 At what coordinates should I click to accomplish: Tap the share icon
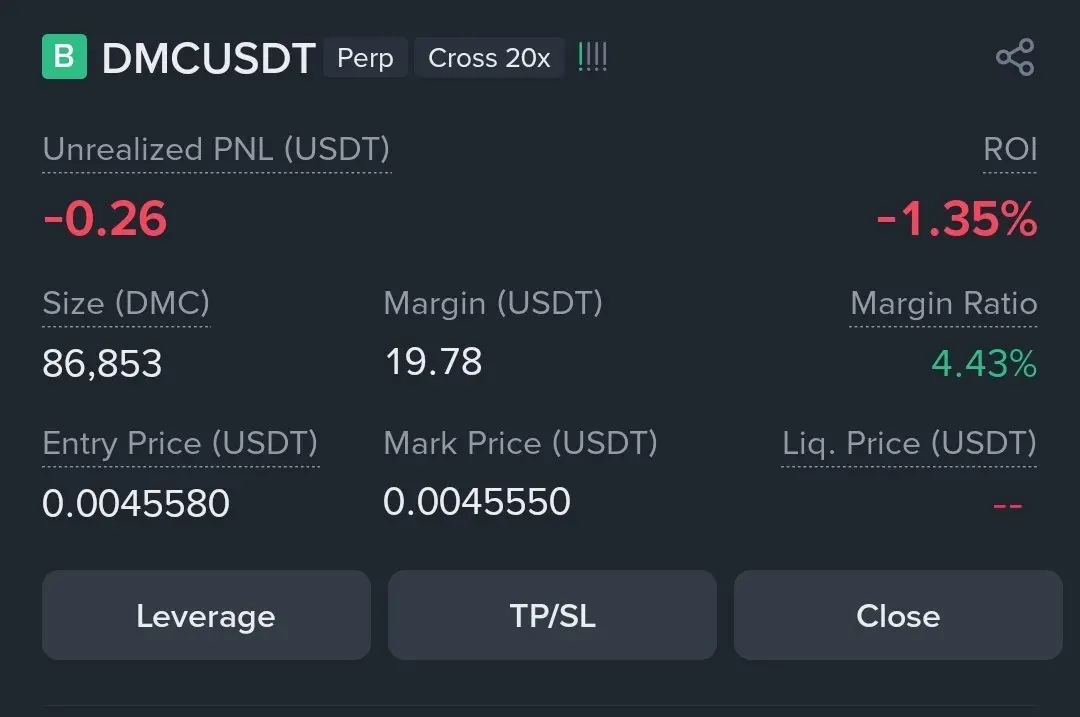[1015, 56]
